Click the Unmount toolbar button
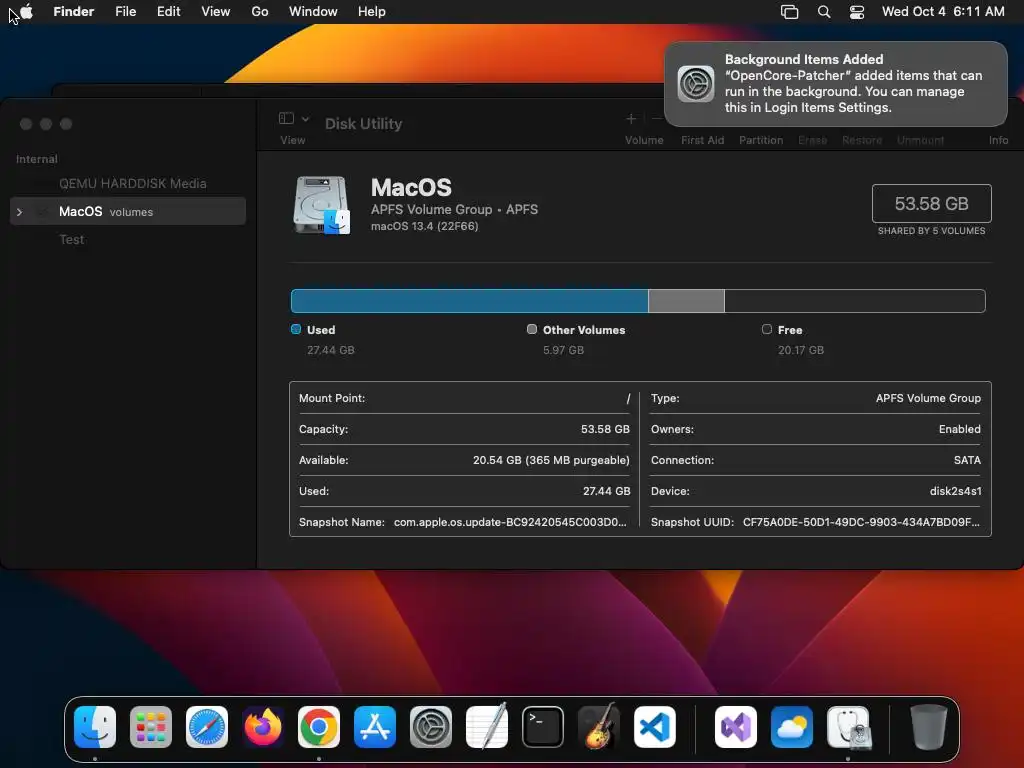This screenshot has width=1024, height=768. pos(920,140)
